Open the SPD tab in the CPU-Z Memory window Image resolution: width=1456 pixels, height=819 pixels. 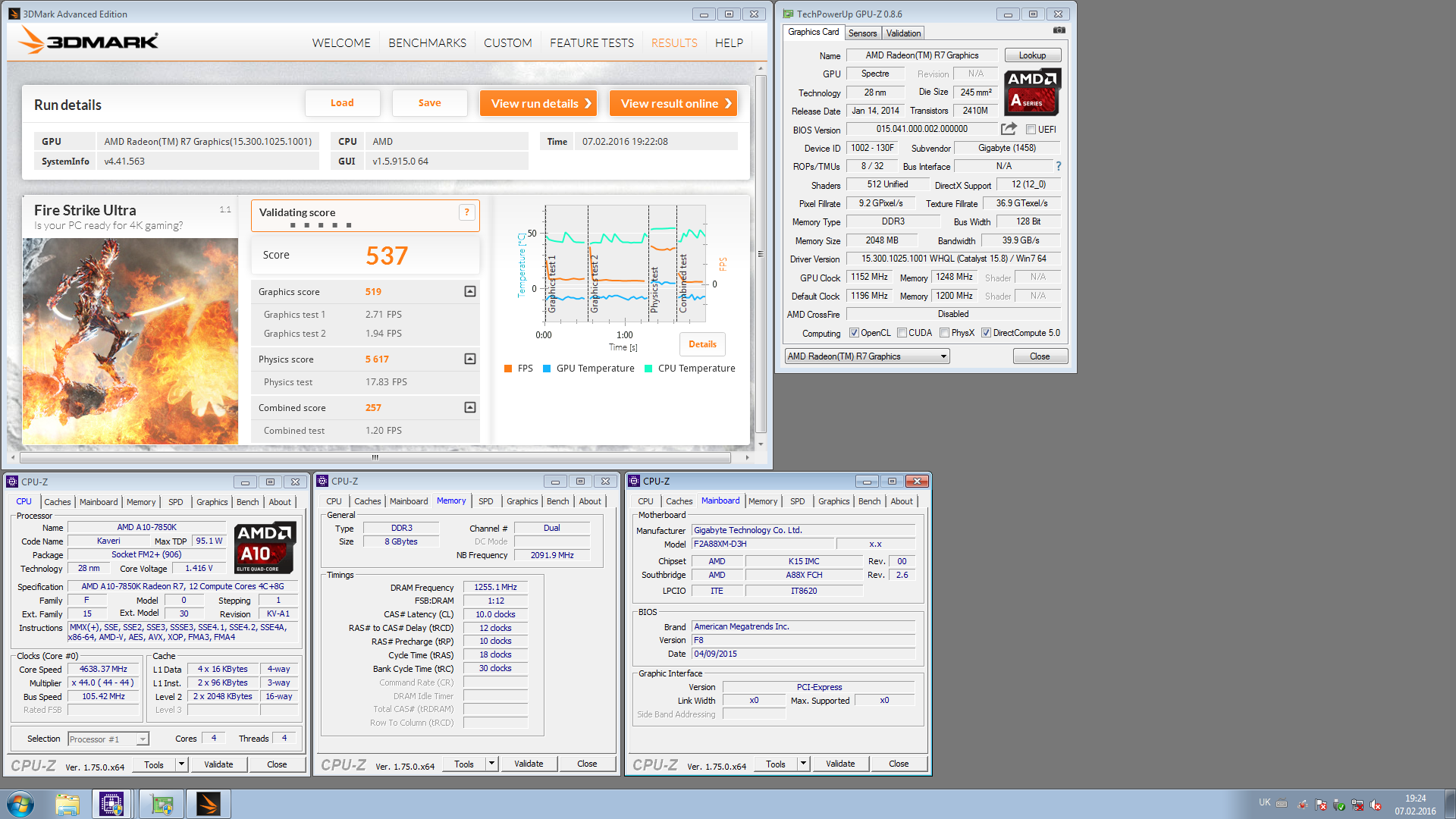pos(485,501)
